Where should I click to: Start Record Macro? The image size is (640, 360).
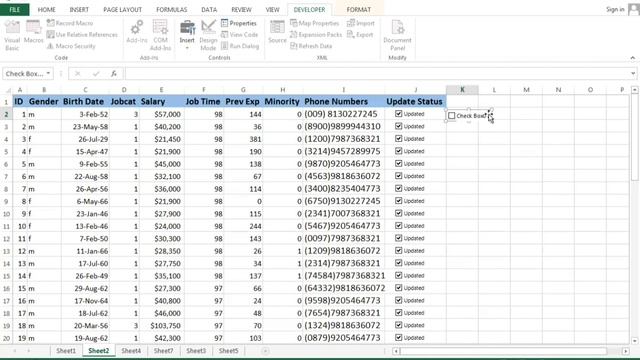click(x=70, y=23)
